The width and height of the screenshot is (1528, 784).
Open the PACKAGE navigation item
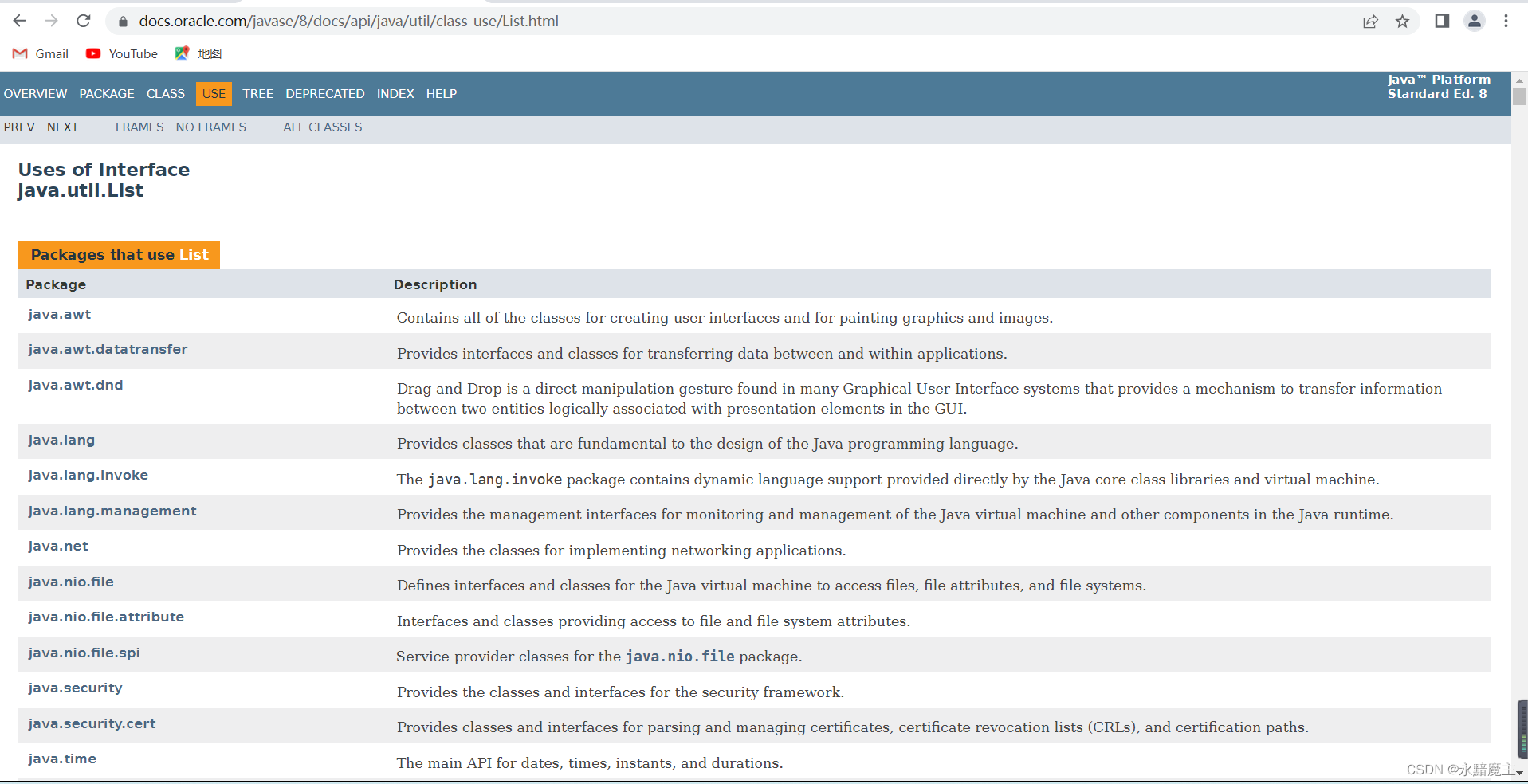pos(107,94)
